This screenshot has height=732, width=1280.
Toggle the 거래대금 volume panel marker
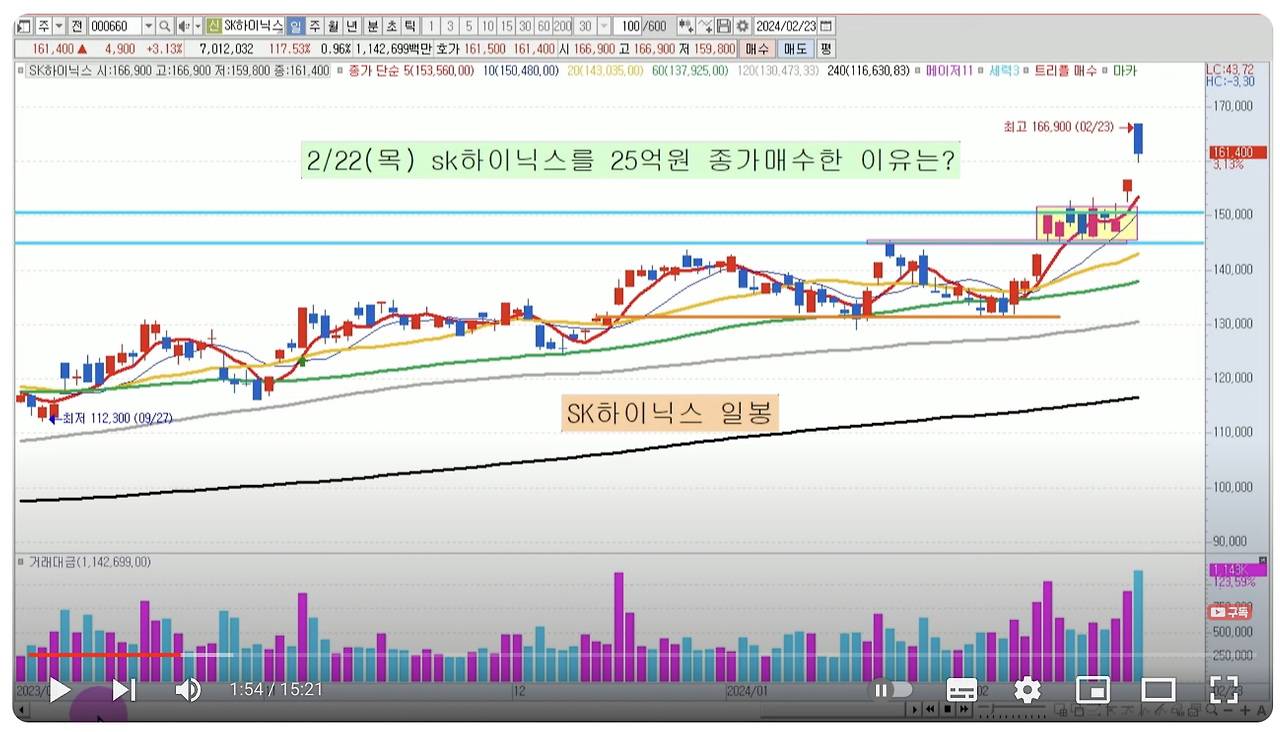pos(20,562)
